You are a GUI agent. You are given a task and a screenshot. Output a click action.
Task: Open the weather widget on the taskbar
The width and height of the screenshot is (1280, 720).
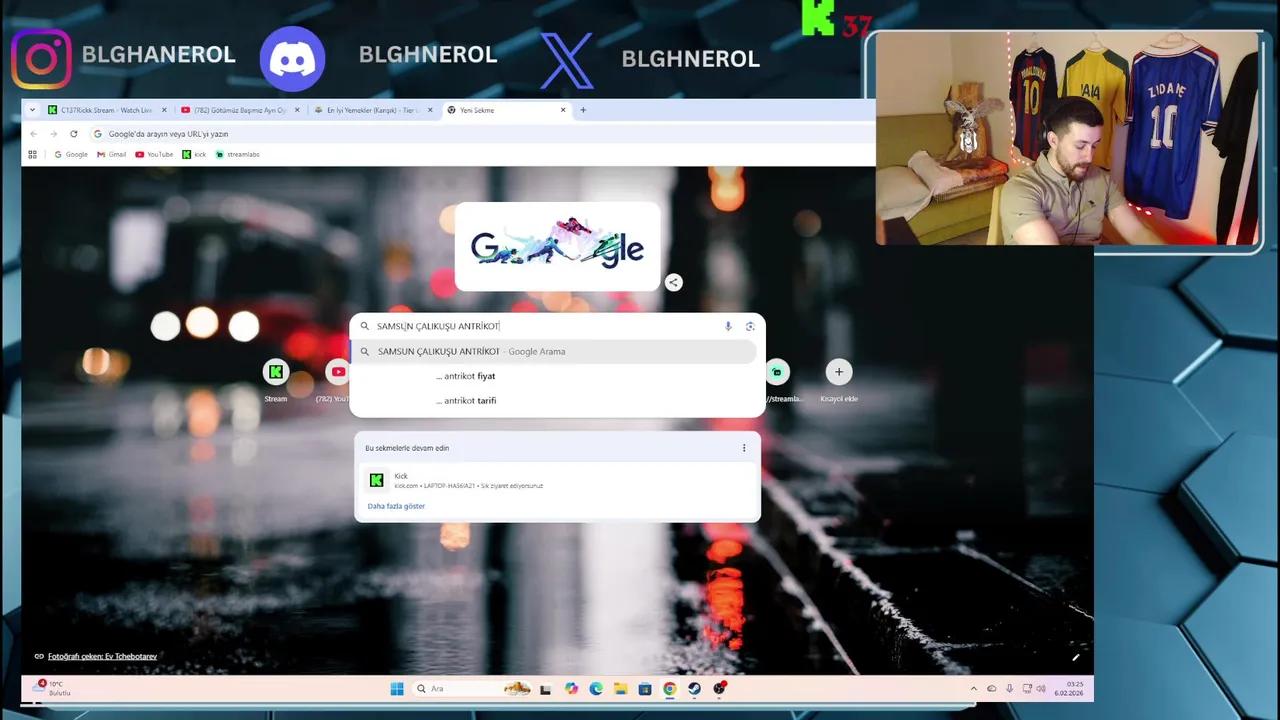tap(50, 688)
